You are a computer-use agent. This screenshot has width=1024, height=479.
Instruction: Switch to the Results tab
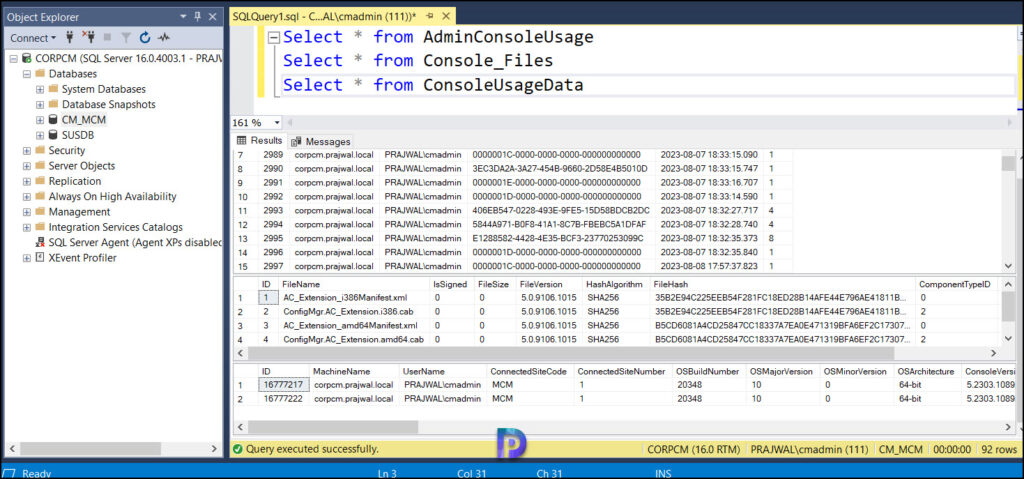point(259,140)
